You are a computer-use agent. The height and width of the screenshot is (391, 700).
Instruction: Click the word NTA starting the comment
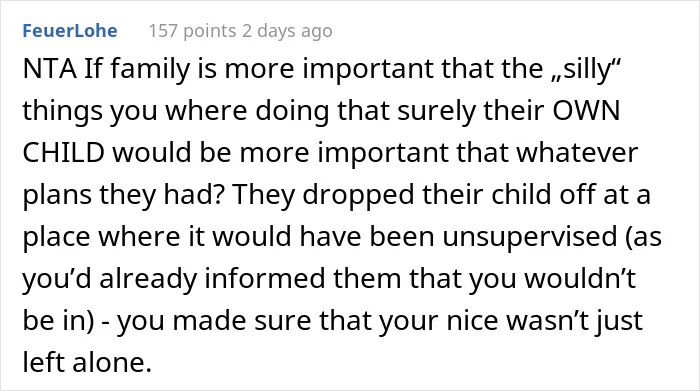(x=50, y=69)
